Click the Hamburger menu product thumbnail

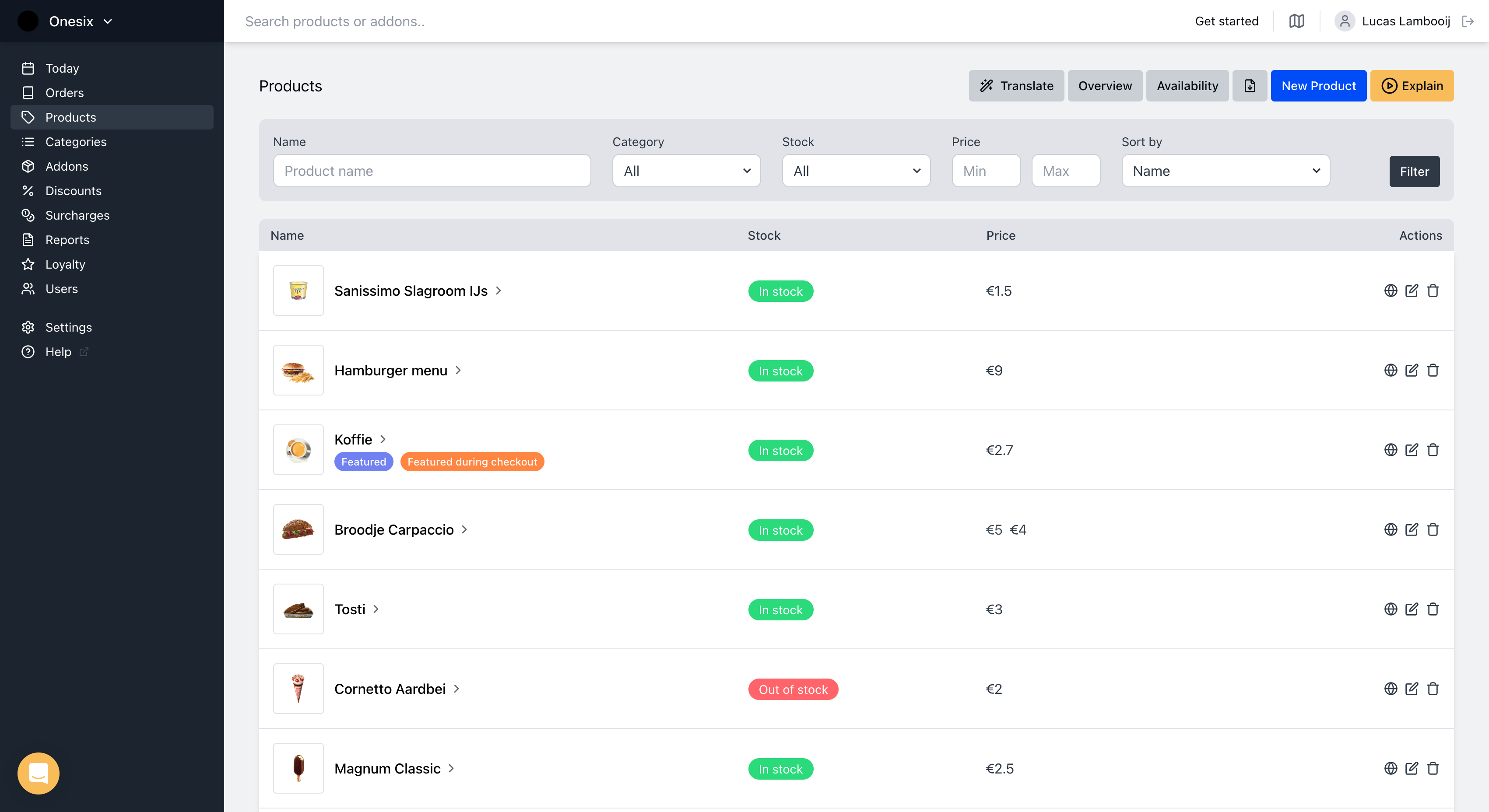pos(298,371)
